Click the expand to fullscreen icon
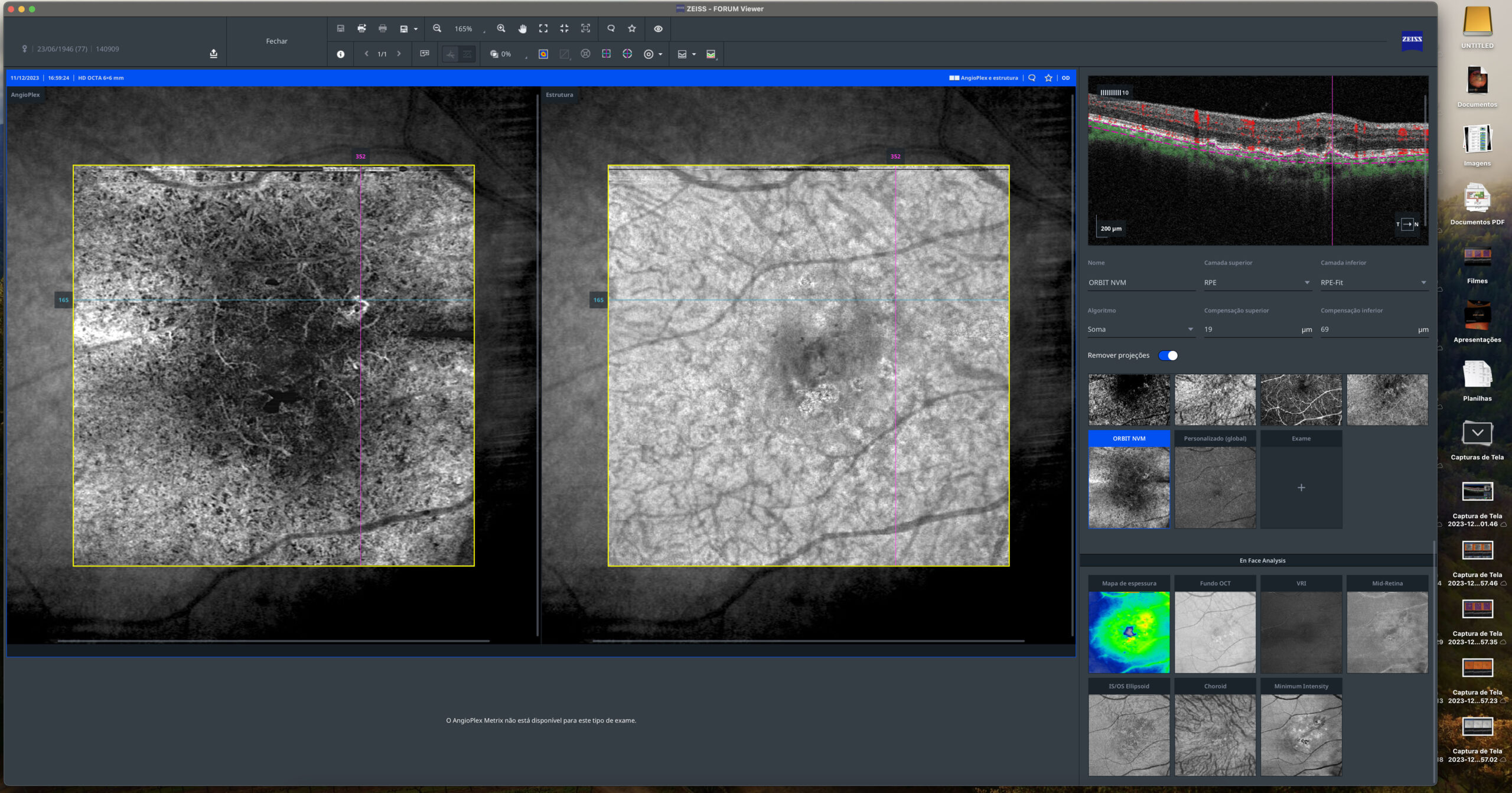The height and width of the screenshot is (793, 1512). (x=543, y=28)
